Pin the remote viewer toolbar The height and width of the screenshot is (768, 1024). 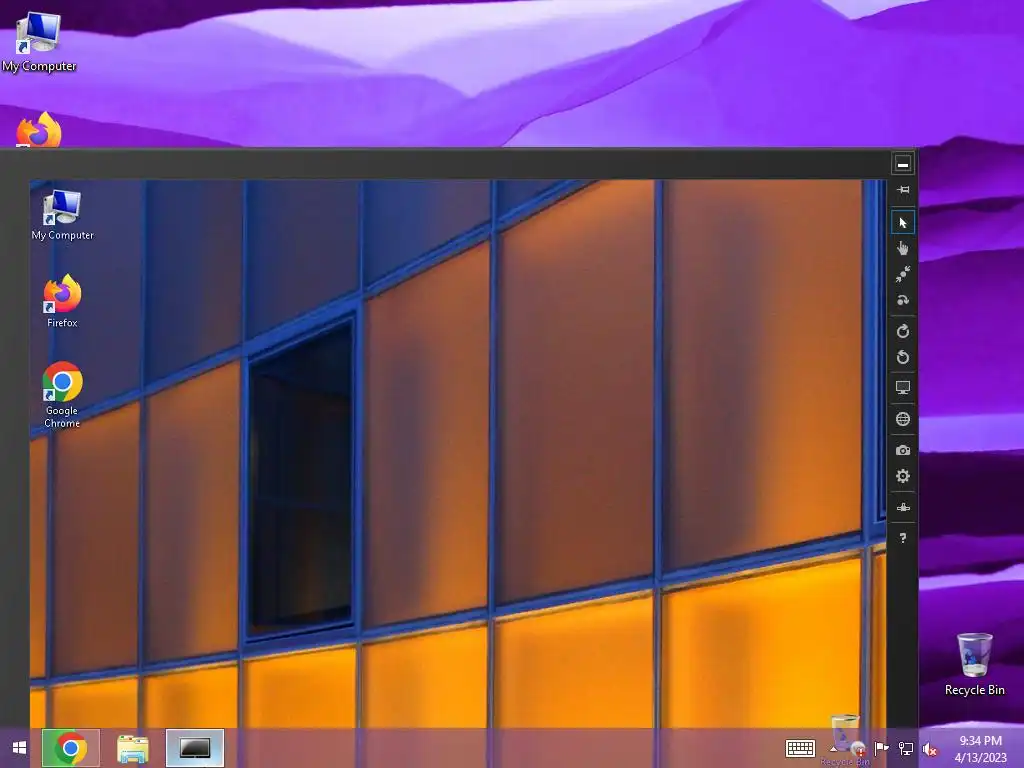pos(903,190)
